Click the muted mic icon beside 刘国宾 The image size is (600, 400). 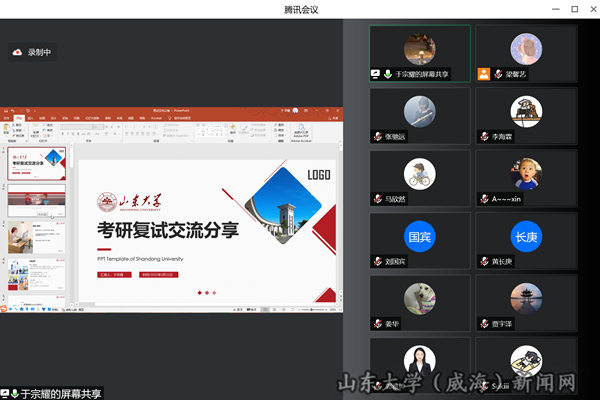(378, 261)
